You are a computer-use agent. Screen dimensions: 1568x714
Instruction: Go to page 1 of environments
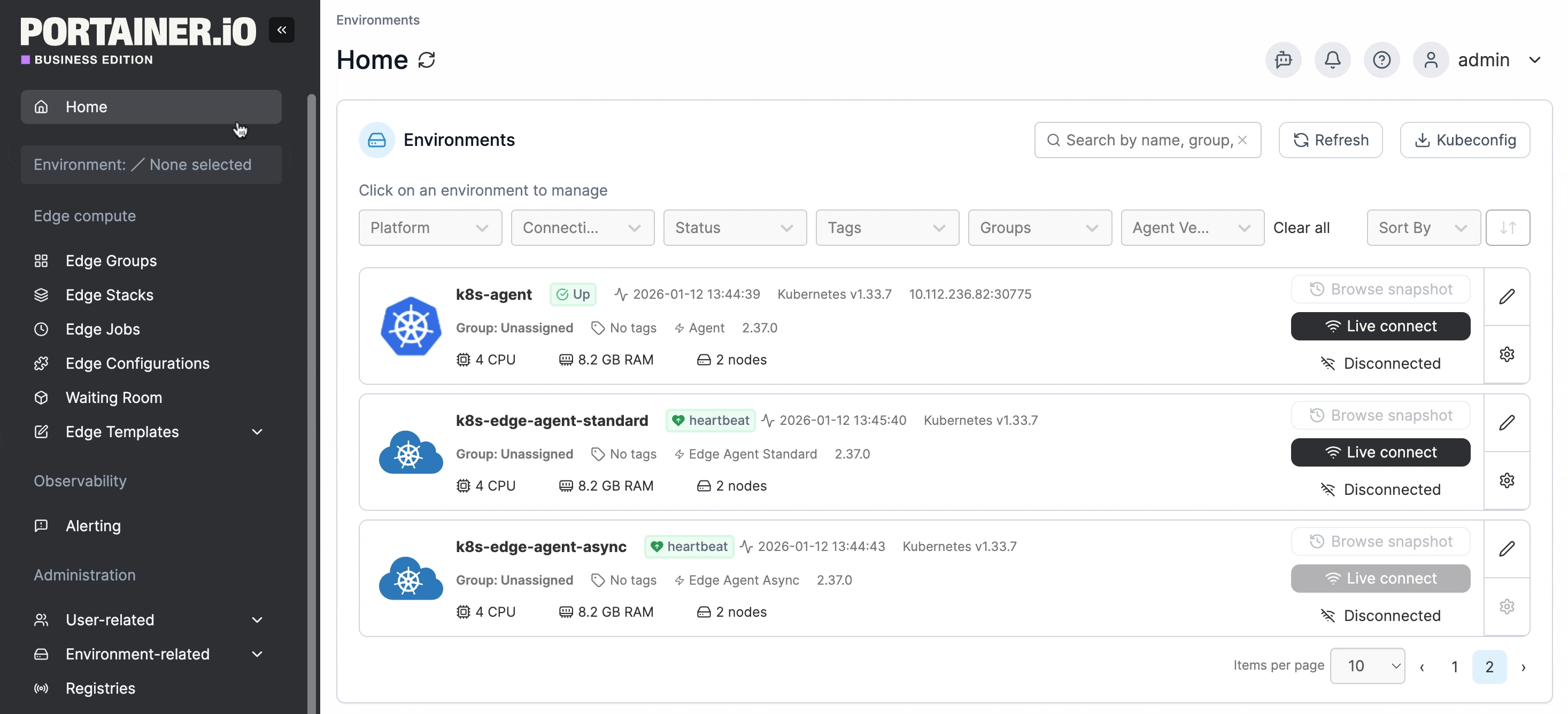point(1454,666)
